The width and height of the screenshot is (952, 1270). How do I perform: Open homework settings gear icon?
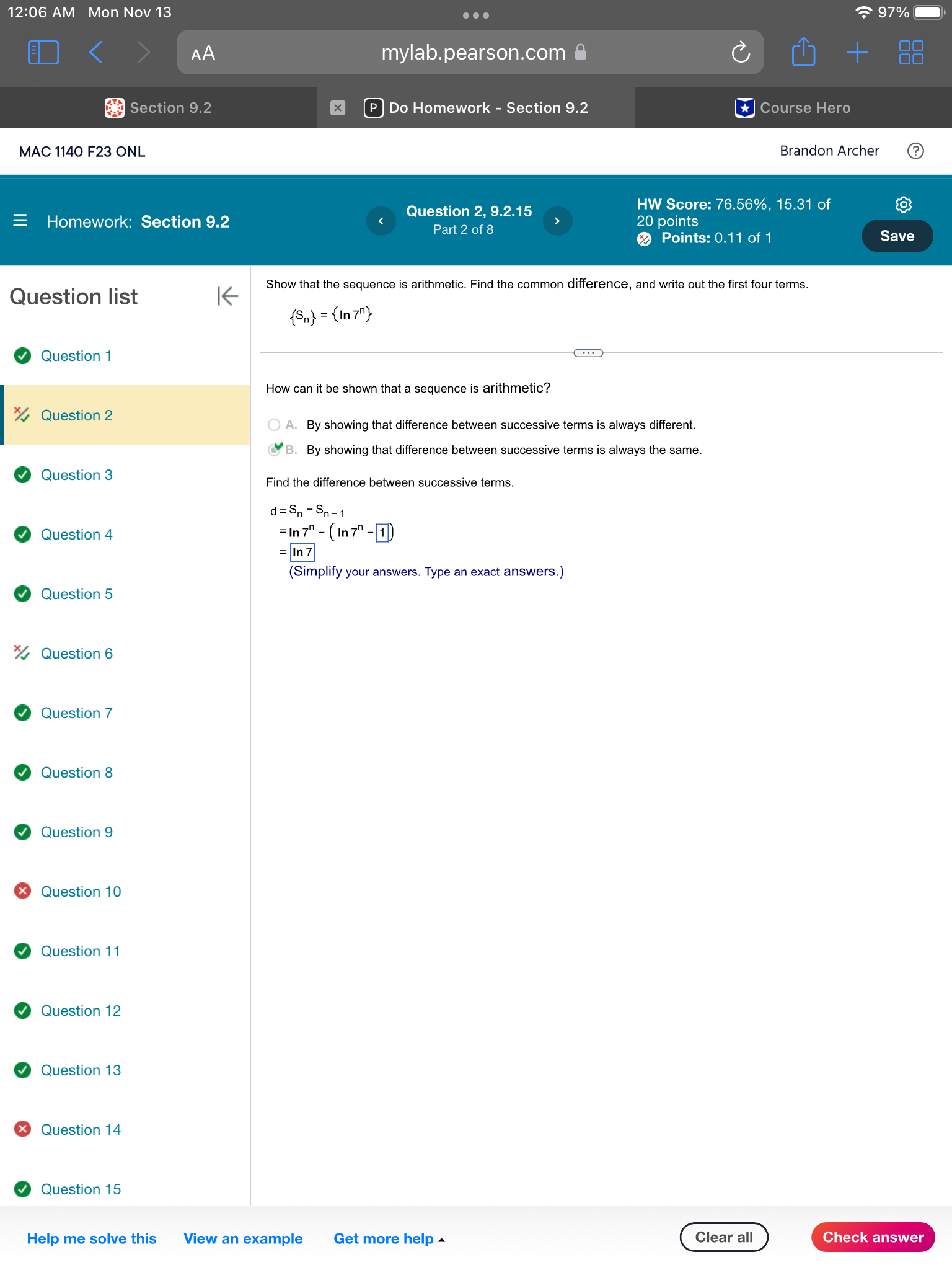coord(904,205)
